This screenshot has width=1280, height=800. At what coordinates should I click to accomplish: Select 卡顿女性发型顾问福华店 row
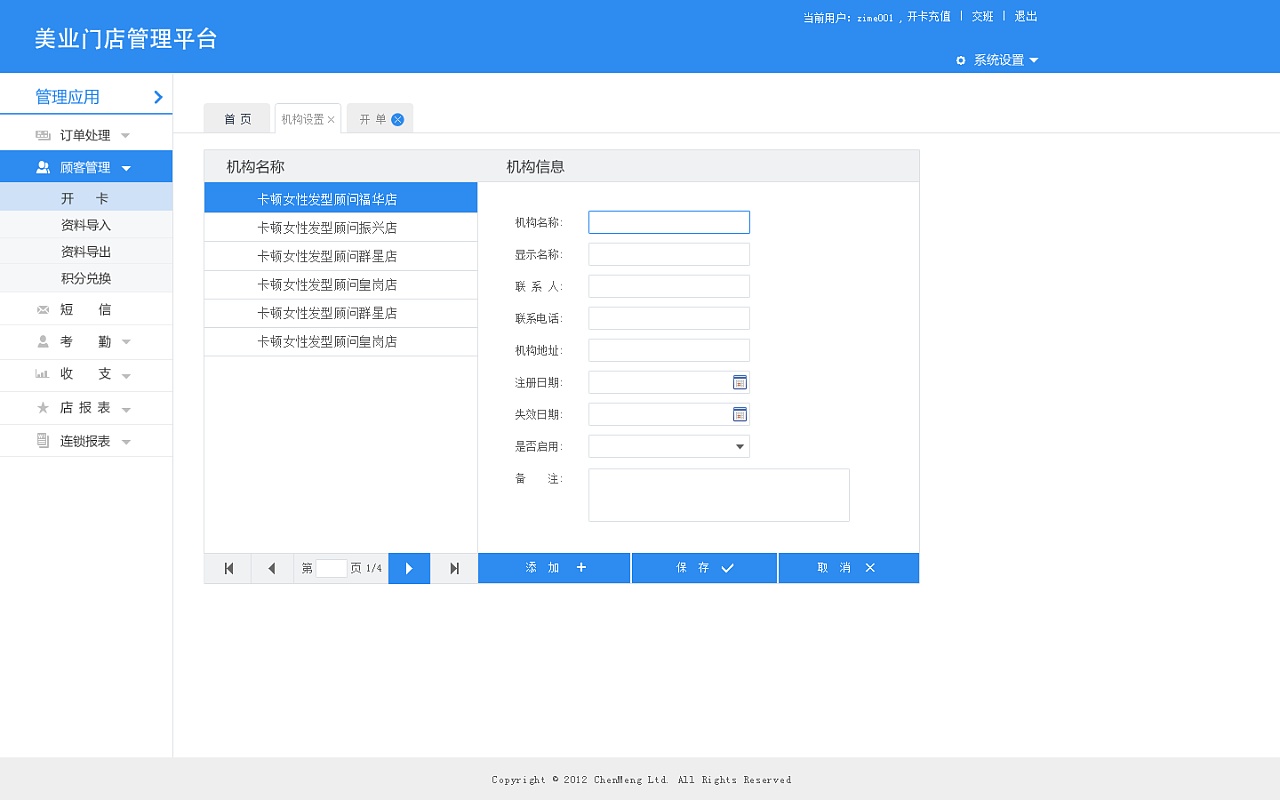(341, 199)
